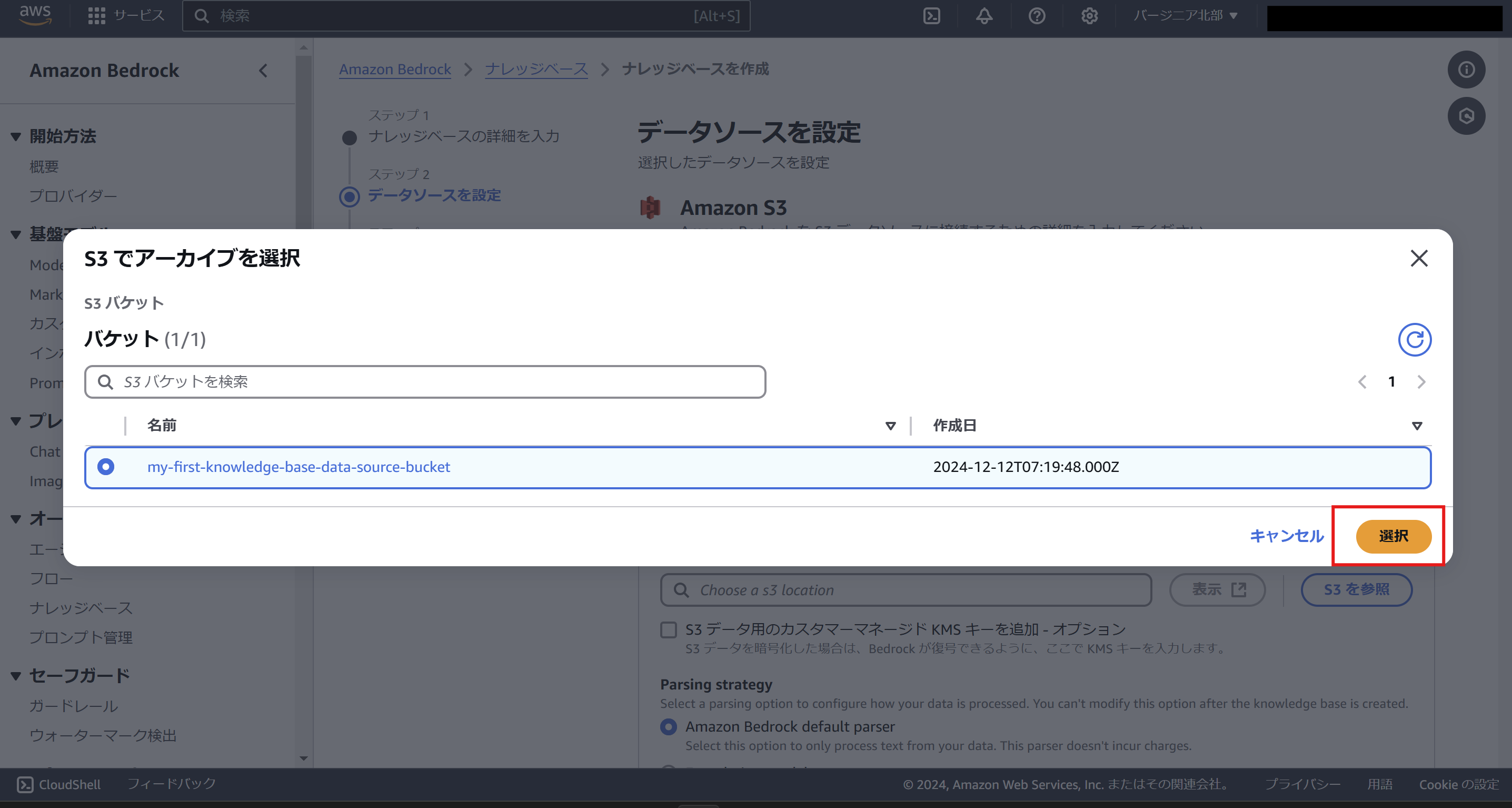Select Amazon Bedrock default parser option

pos(668,726)
